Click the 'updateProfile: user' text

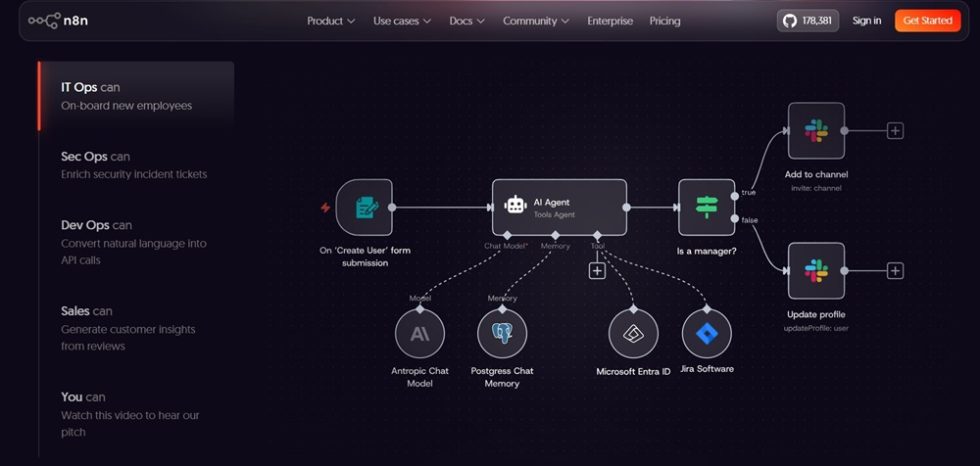pyautogui.click(x=816, y=328)
